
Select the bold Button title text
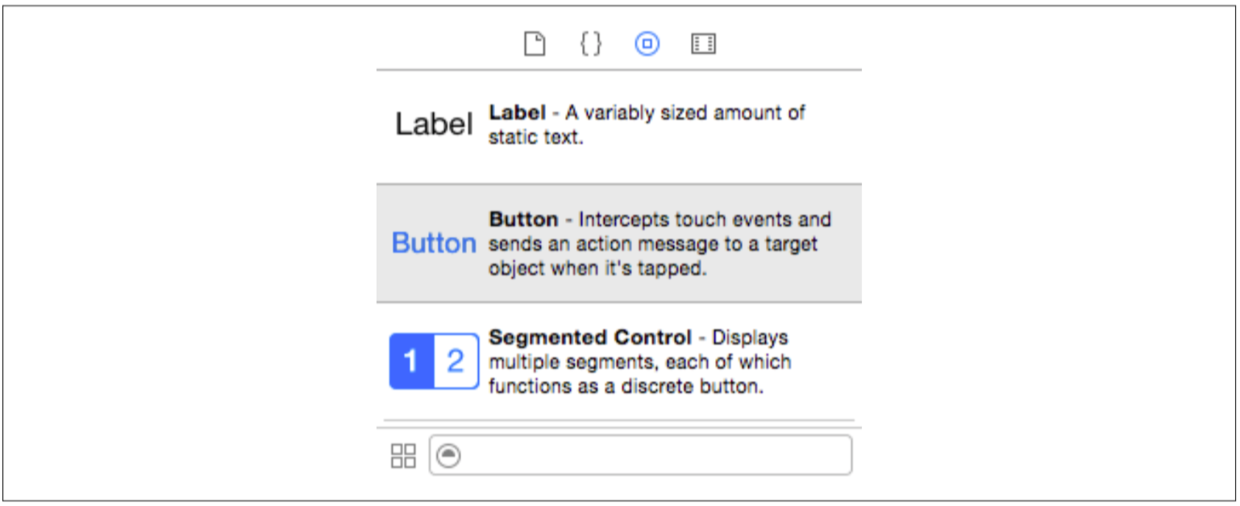(523, 220)
